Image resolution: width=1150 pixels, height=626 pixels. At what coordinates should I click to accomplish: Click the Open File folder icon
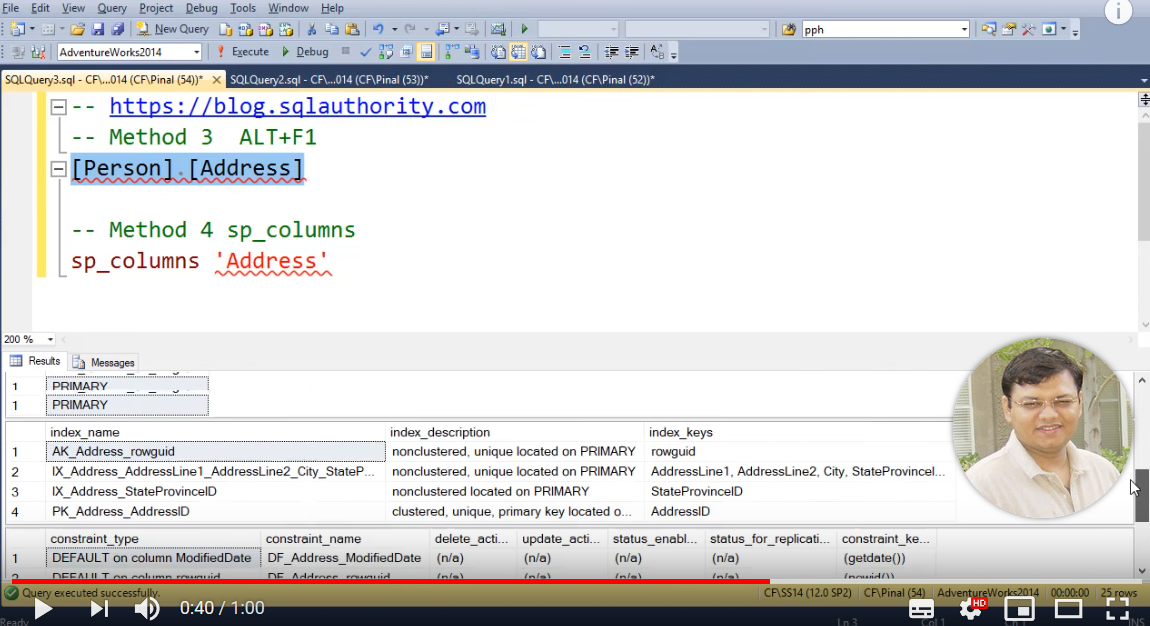click(x=77, y=29)
